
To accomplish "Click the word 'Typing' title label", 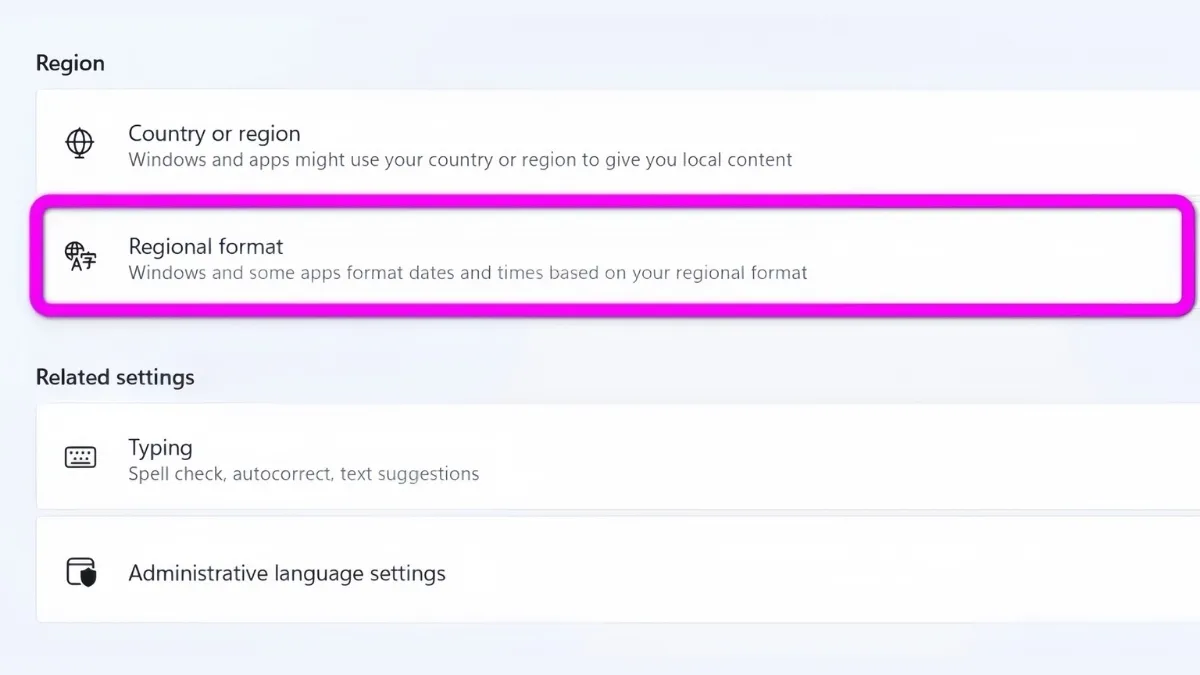I will pos(160,448).
